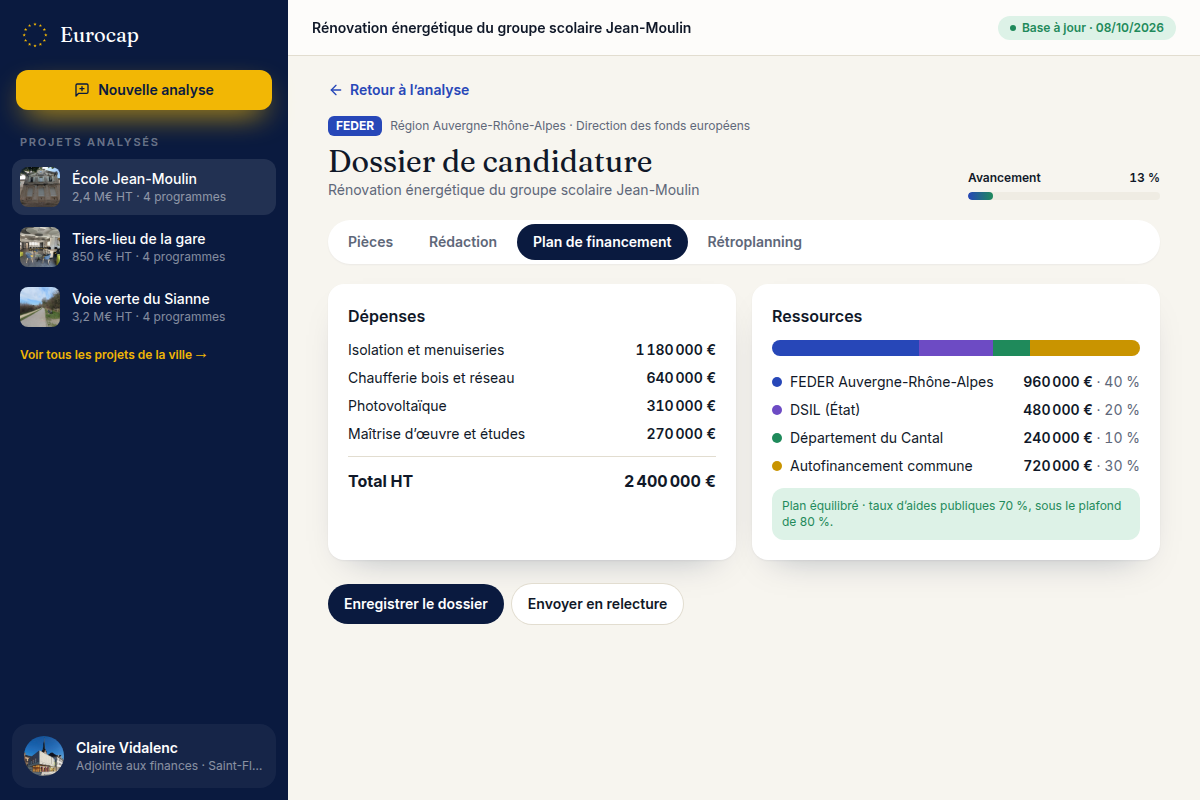The height and width of the screenshot is (800, 1200).
Task: Click the green Cantal segment of the resources bar
Action: (1011, 348)
